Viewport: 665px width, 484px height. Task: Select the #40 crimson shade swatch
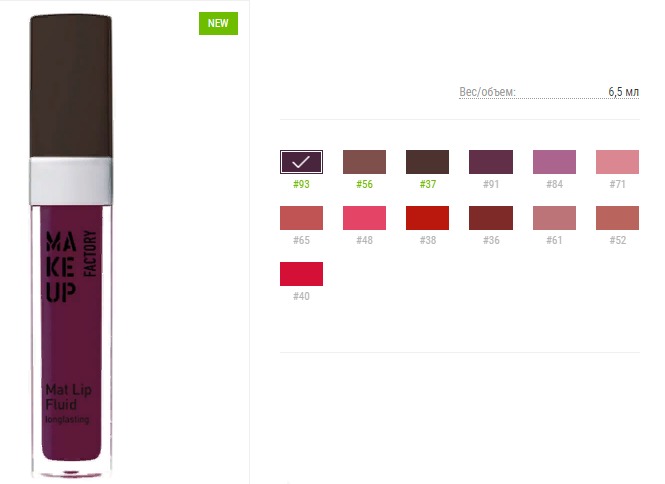click(x=301, y=274)
